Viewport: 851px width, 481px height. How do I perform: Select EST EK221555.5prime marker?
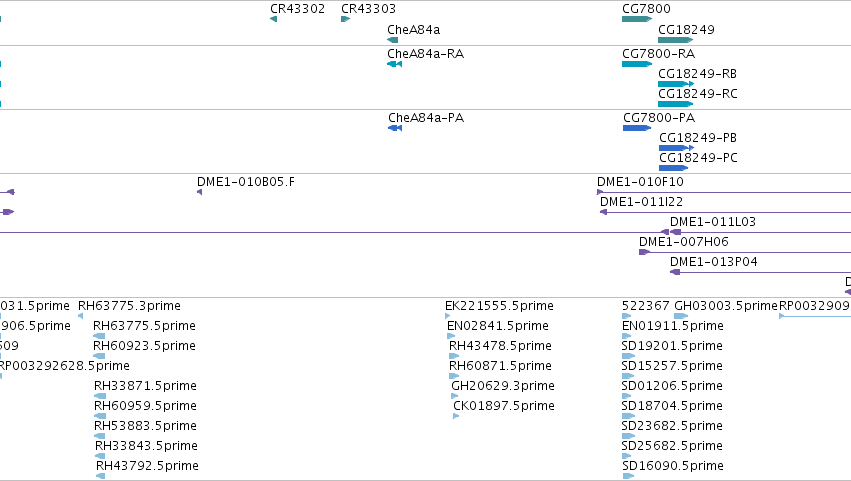point(448,316)
